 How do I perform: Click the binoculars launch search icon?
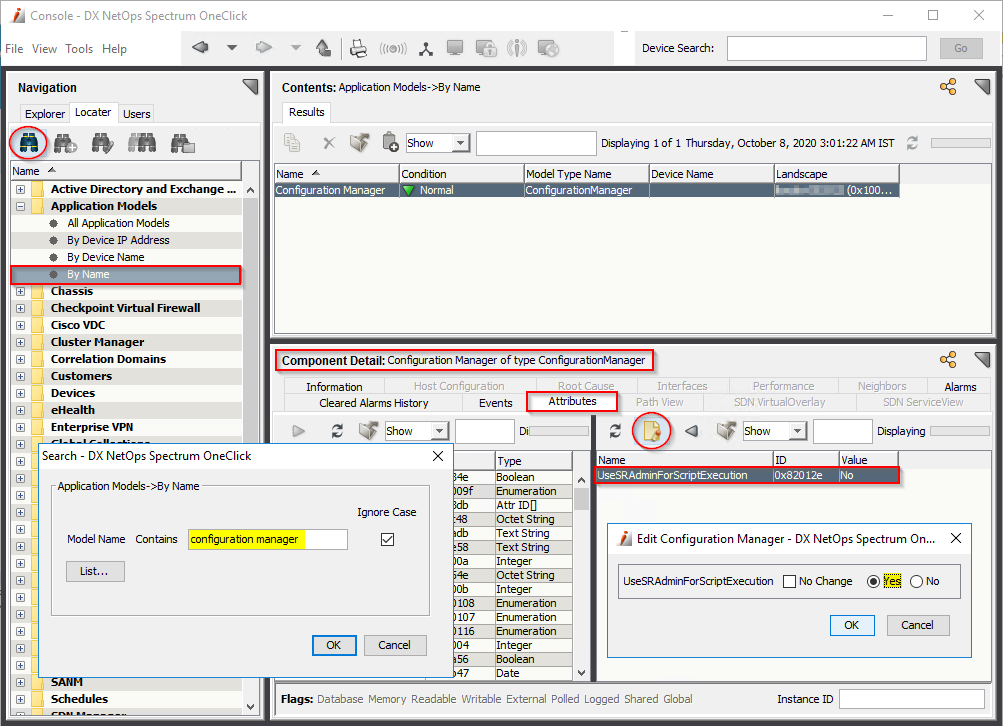[29, 143]
